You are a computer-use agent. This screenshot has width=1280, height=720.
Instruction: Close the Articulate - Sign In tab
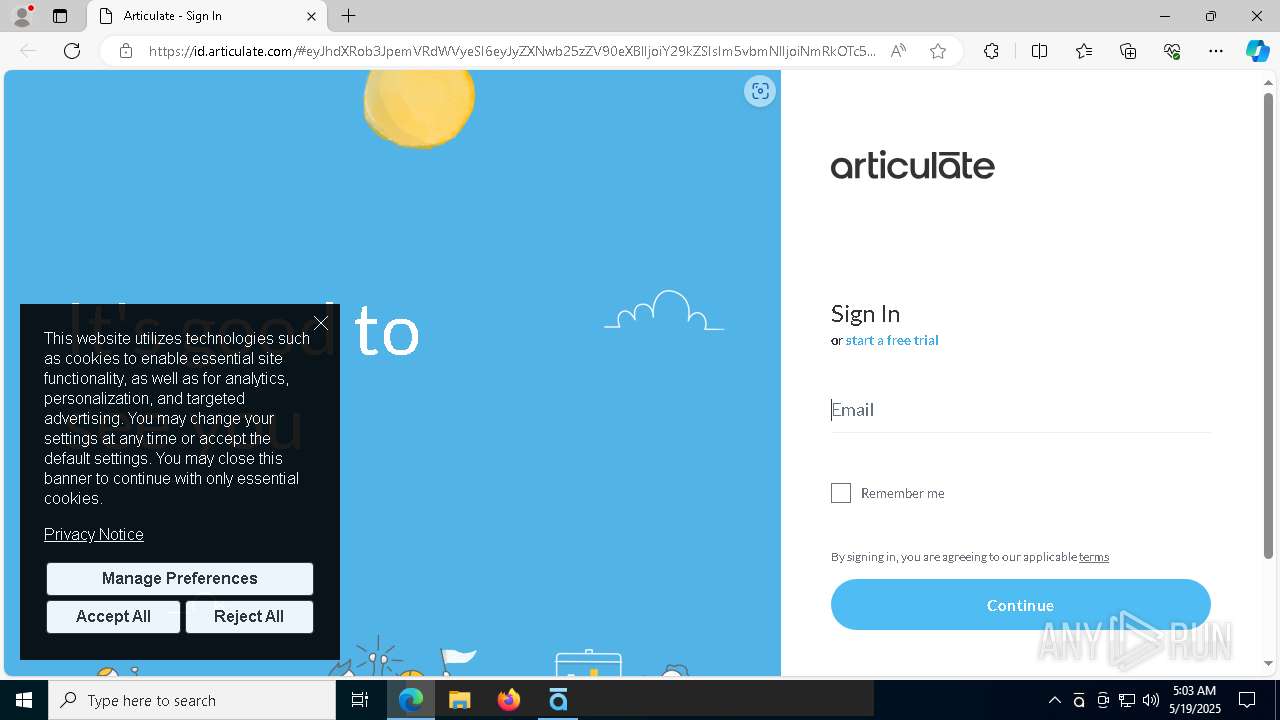[x=311, y=16]
